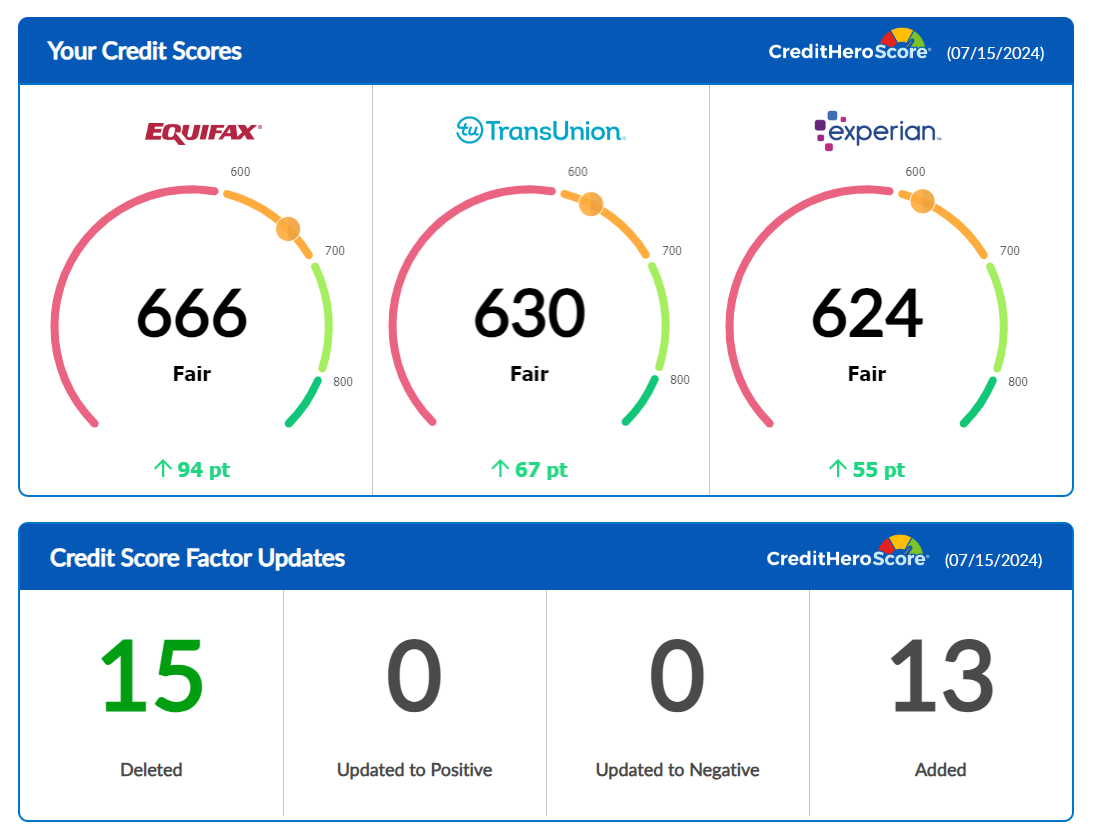Click the Equifax logo
The image size is (1098, 838).
pyautogui.click(x=203, y=132)
